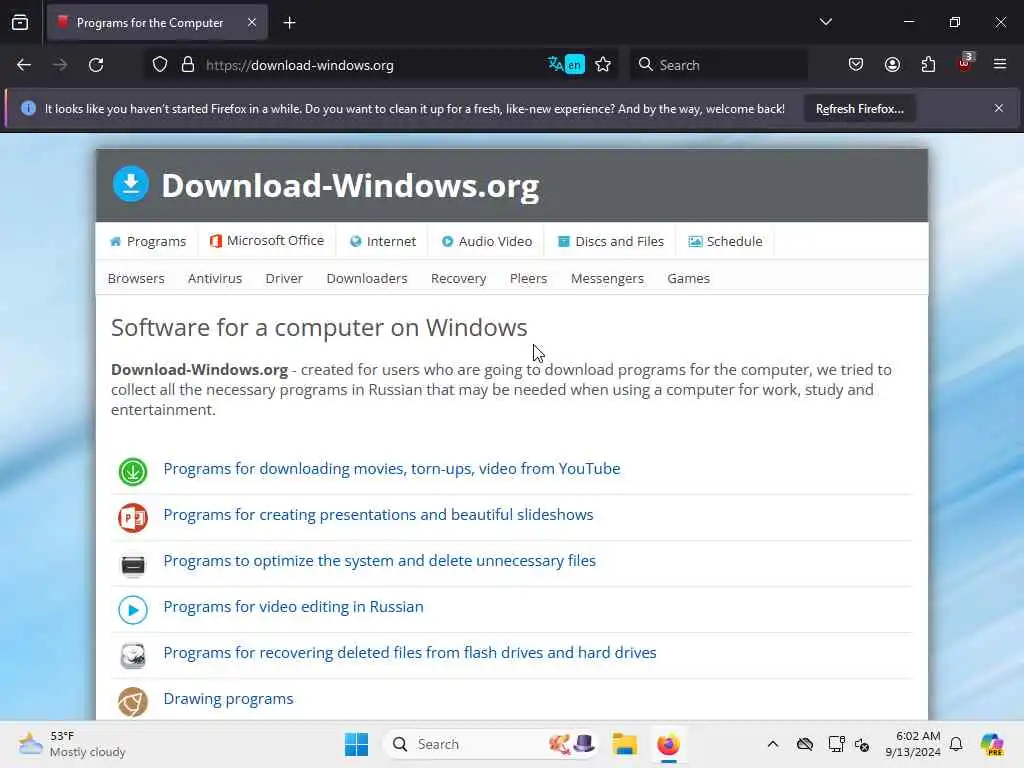Image resolution: width=1024 pixels, height=768 pixels.
Task: Open the Extensions puzzle icon
Action: pos(928,65)
